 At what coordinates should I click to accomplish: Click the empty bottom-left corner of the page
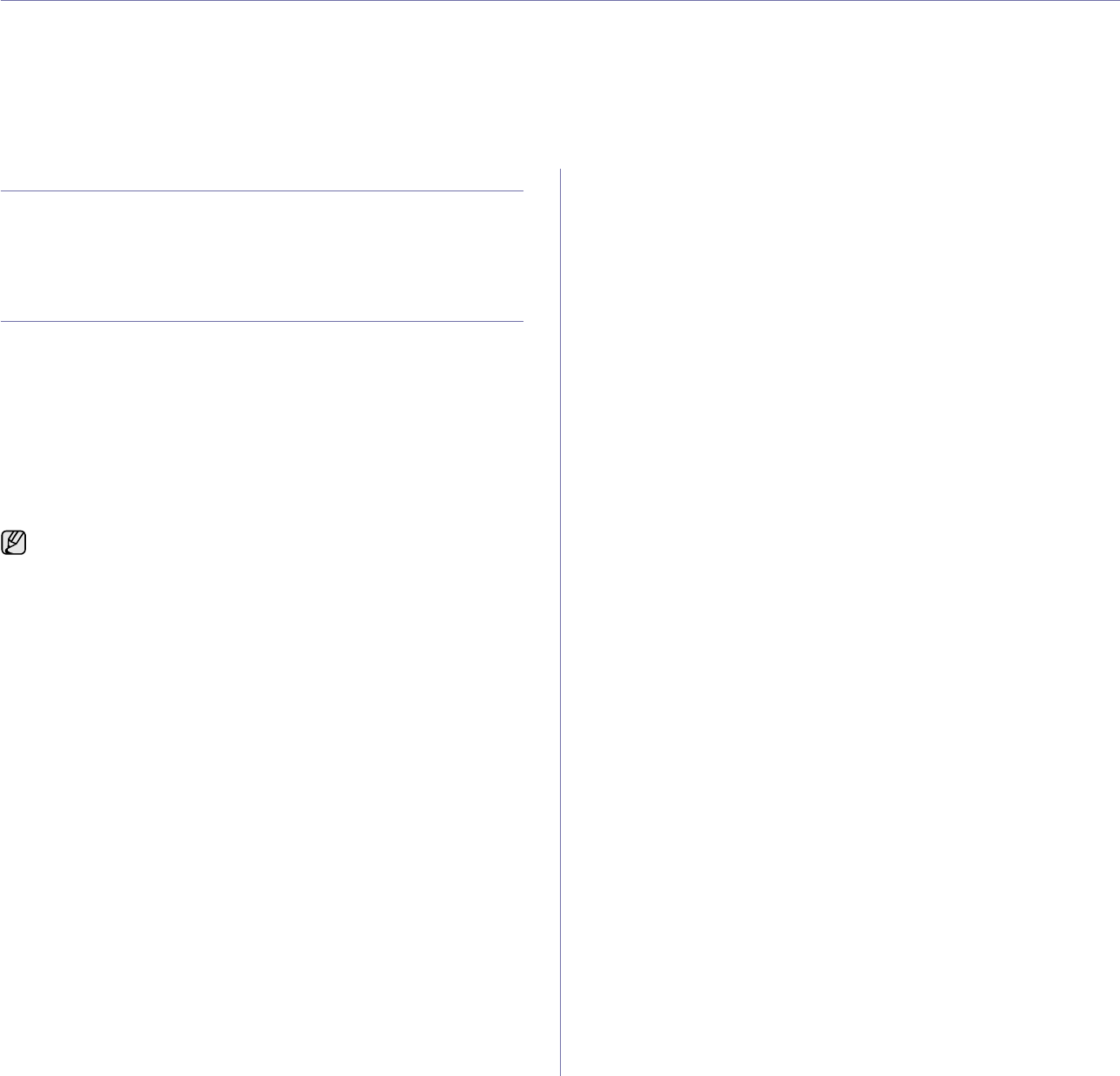point(26,1053)
